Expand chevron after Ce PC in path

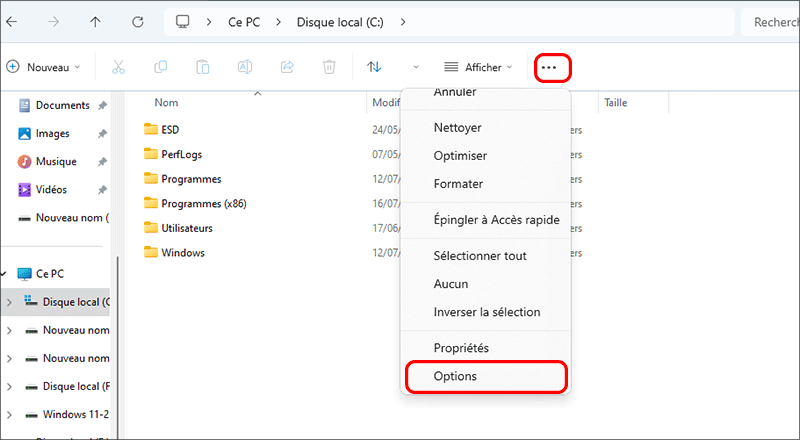[x=279, y=22]
